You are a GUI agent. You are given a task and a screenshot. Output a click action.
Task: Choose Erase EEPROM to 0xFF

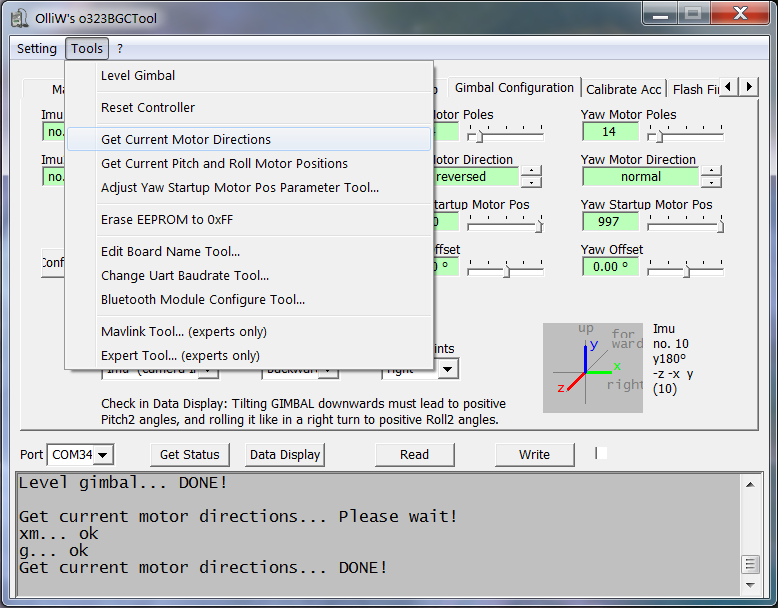coord(167,220)
